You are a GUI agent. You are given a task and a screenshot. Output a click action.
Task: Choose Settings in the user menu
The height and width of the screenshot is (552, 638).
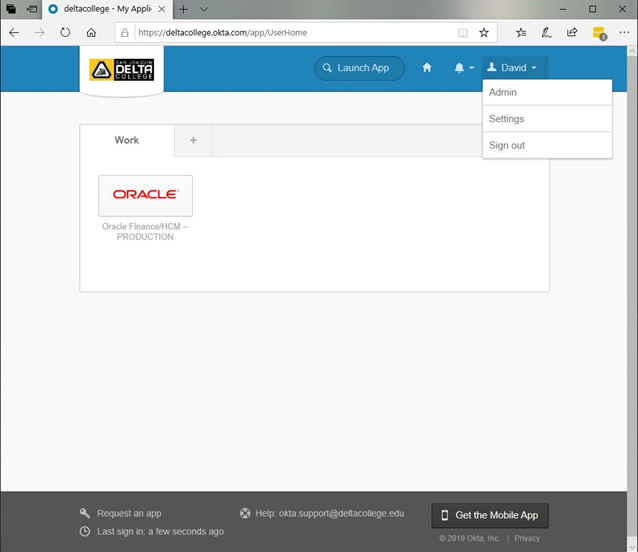(506, 119)
